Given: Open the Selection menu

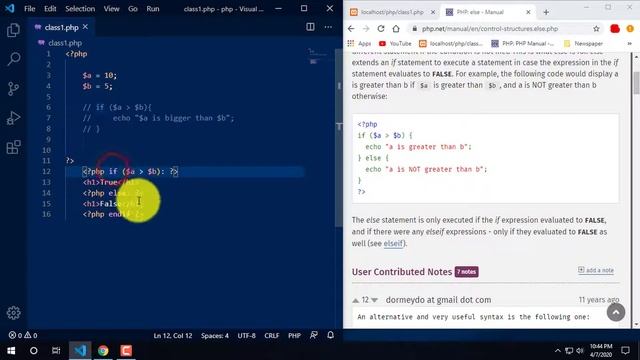Looking at the screenshot, I should click(x=80, y=9).
